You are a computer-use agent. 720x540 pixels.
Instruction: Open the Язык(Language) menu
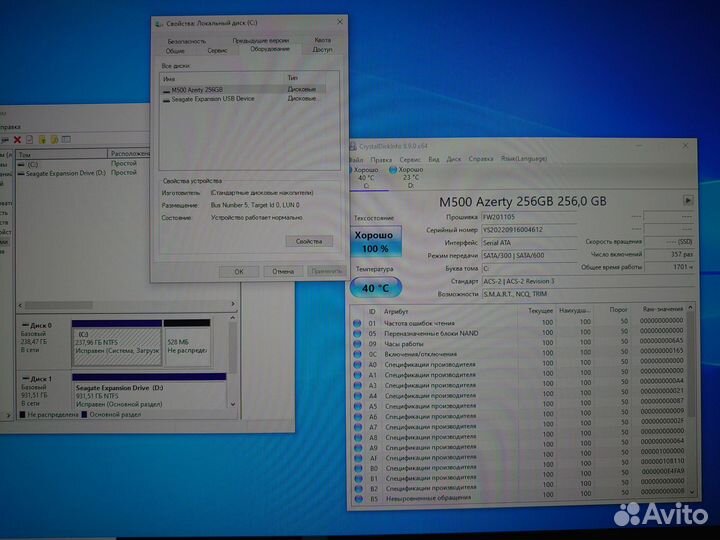coord(524,158)
